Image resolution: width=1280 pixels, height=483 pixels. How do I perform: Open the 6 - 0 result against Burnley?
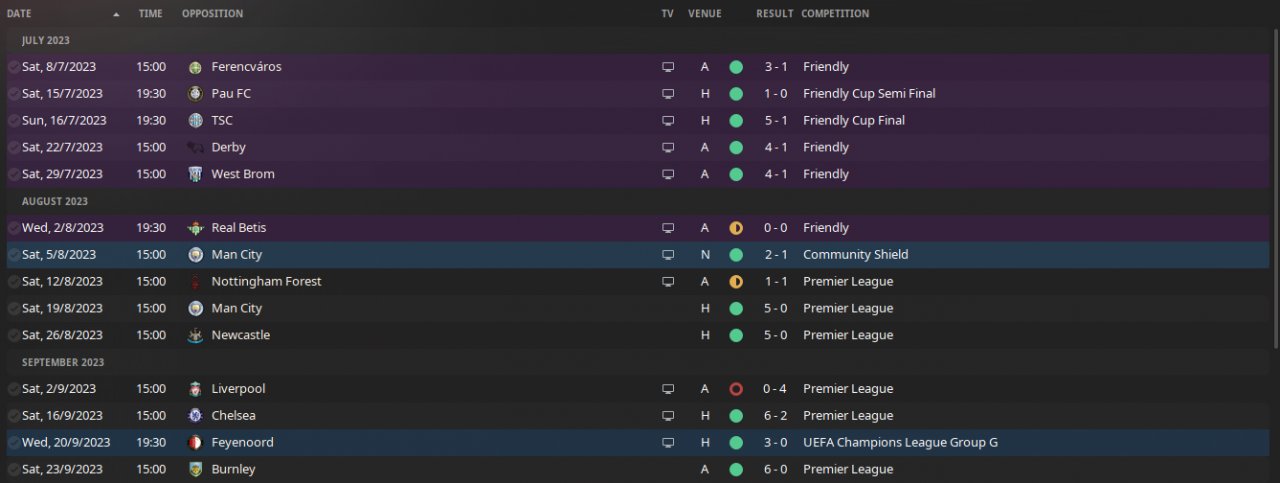point(774,470)
